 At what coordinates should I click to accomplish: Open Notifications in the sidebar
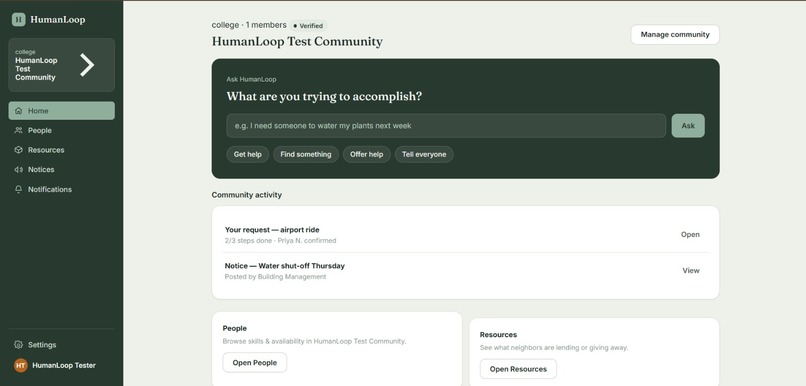click(x=61, y=189)
